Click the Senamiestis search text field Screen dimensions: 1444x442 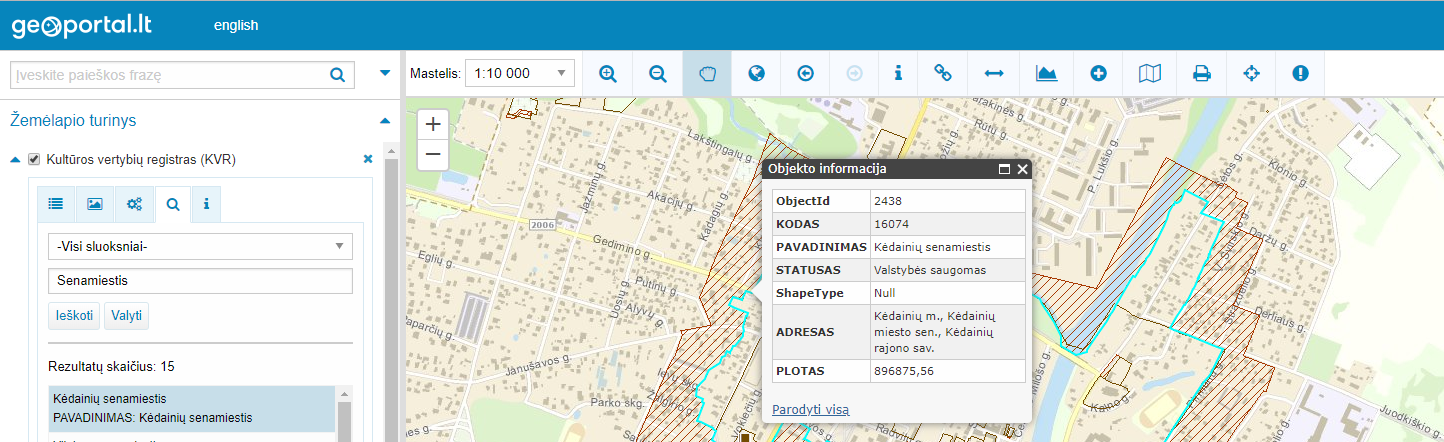coord(200,281)
